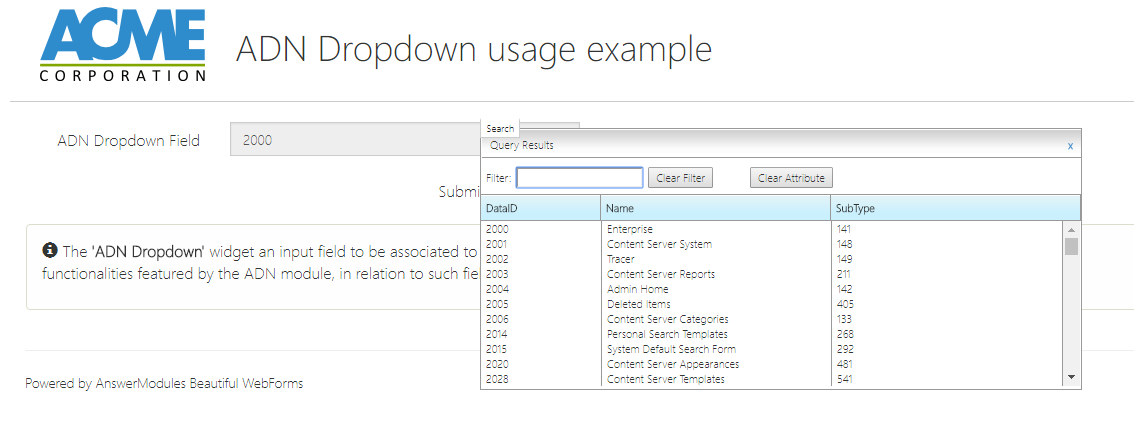Select the Personal Search Templates row
This screenshot has width=1134, height=441.
coord(667,334)
